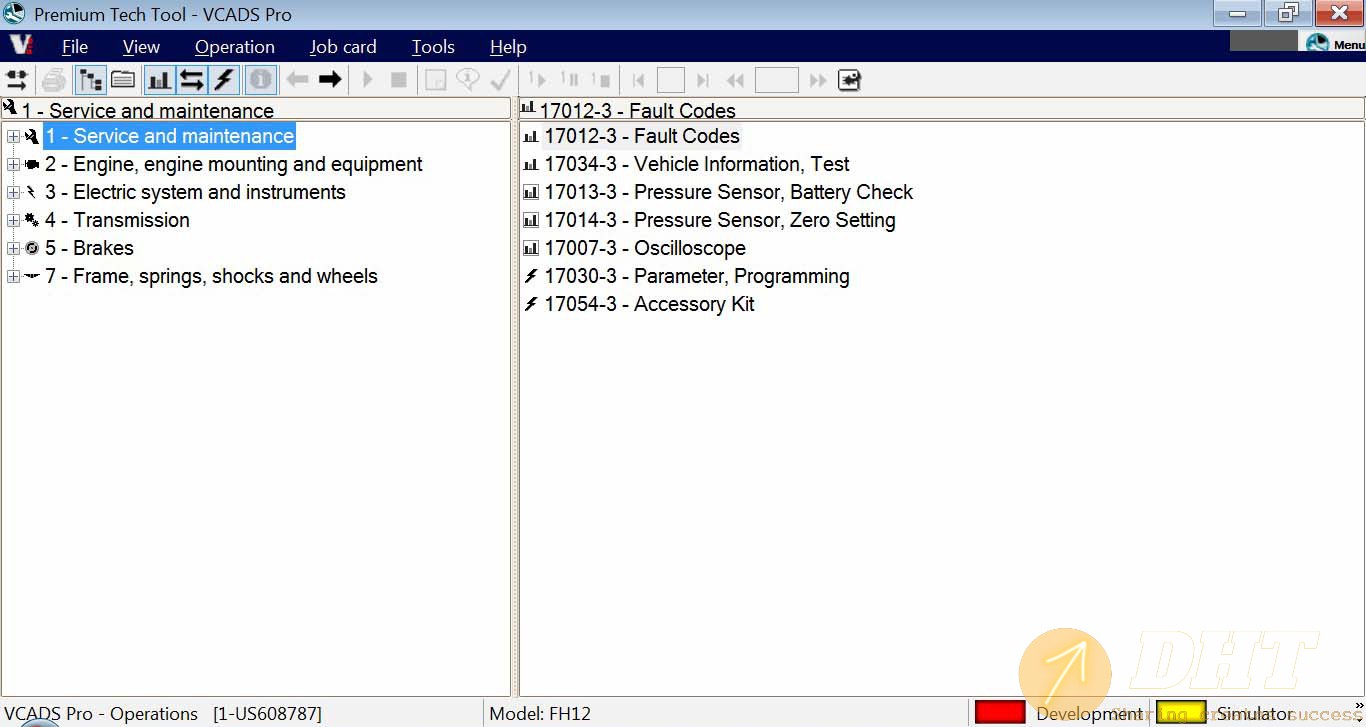Click the play/start operation icon

click(x=367, y=80)
